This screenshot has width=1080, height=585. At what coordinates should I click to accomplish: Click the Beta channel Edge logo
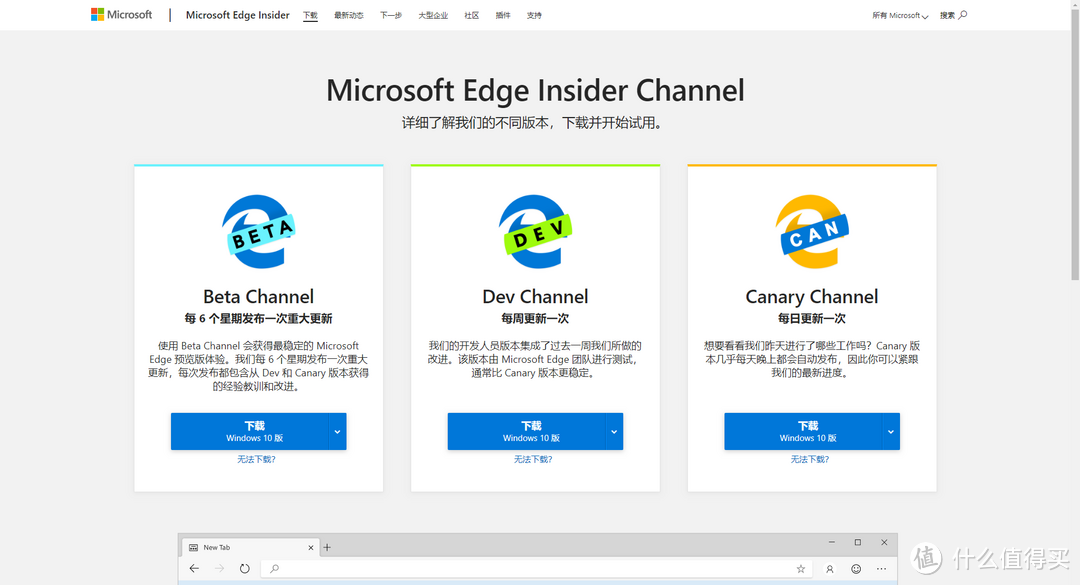[259, 232]
